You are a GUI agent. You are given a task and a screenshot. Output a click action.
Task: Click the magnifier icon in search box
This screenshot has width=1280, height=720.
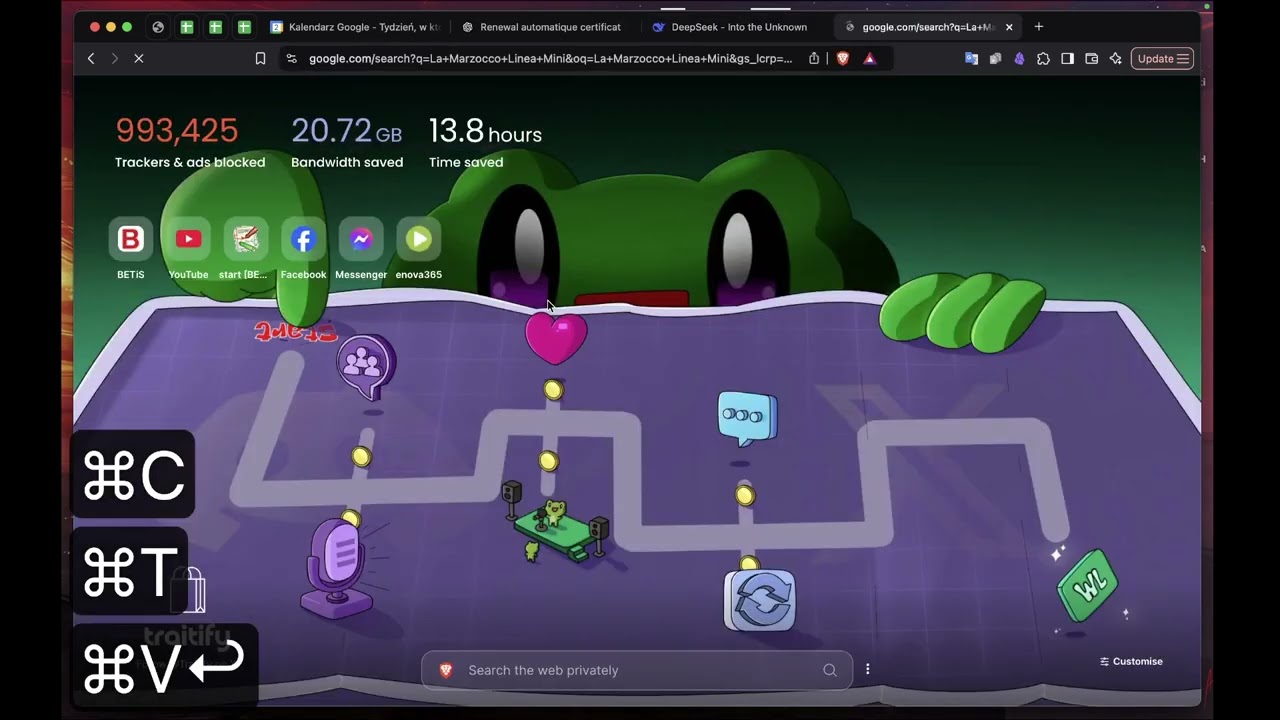pos(829,670)
